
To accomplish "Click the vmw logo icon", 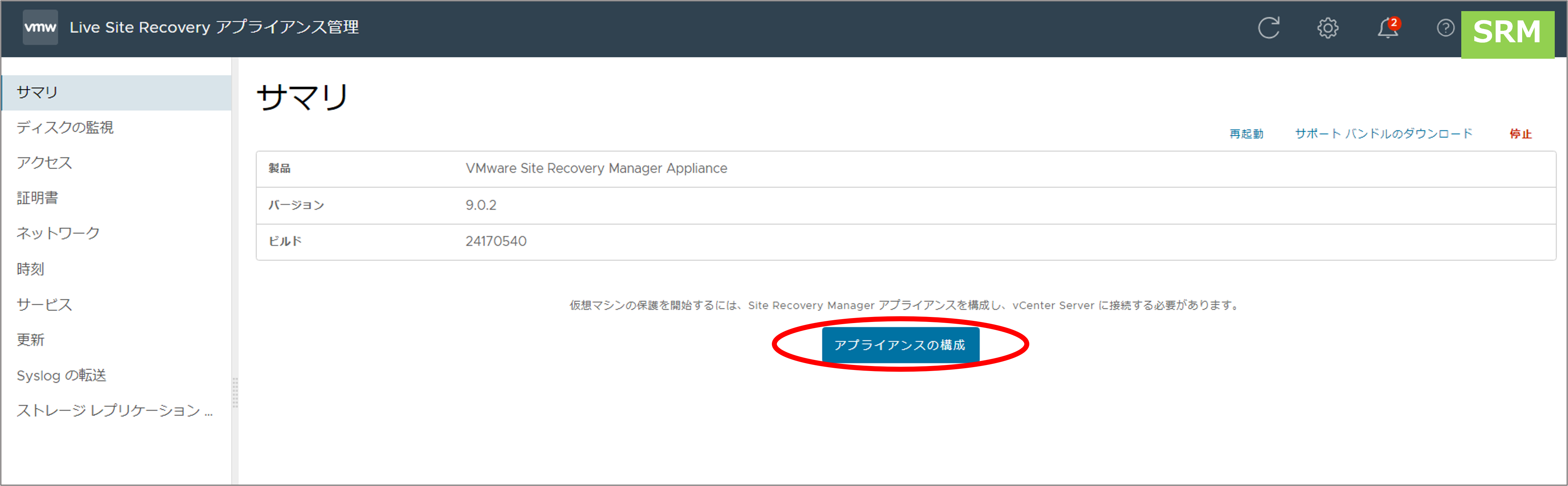I will click(x=40, y=28).
